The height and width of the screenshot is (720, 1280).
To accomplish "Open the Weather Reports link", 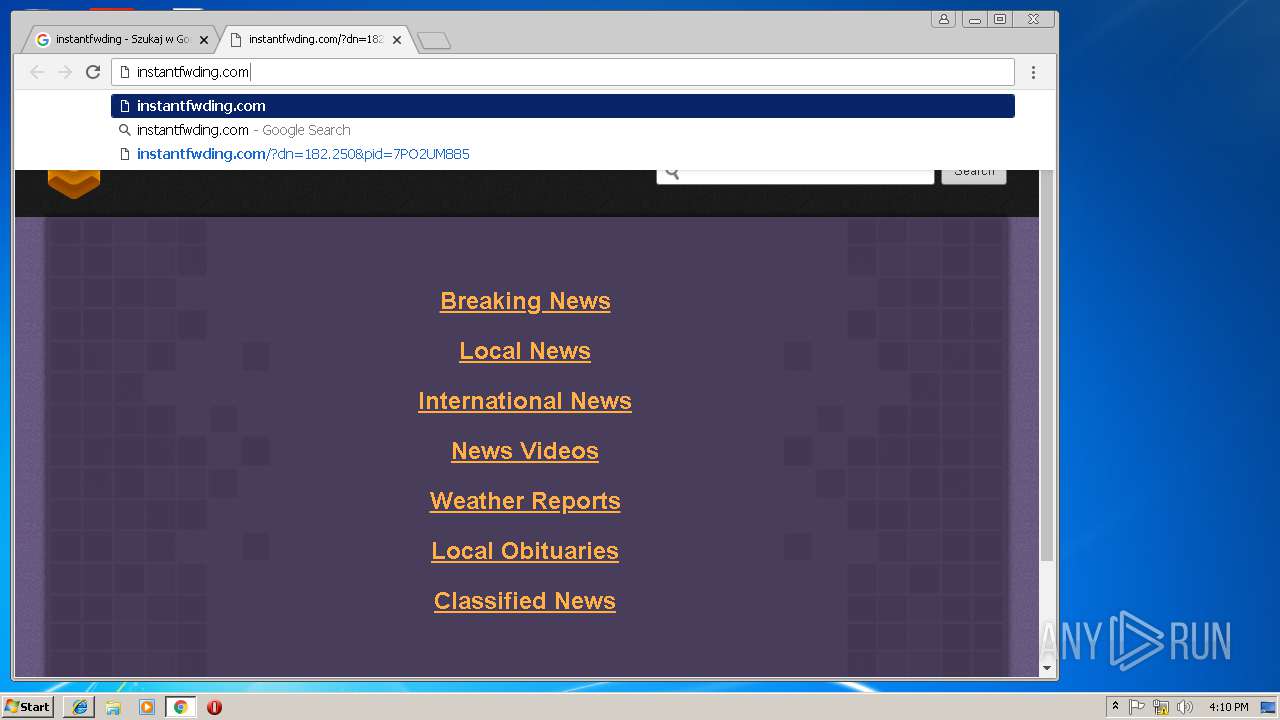I will click(525, 501).
